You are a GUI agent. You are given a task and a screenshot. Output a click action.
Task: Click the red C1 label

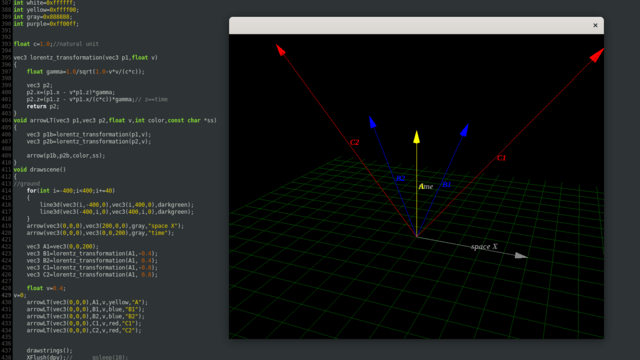501,158
